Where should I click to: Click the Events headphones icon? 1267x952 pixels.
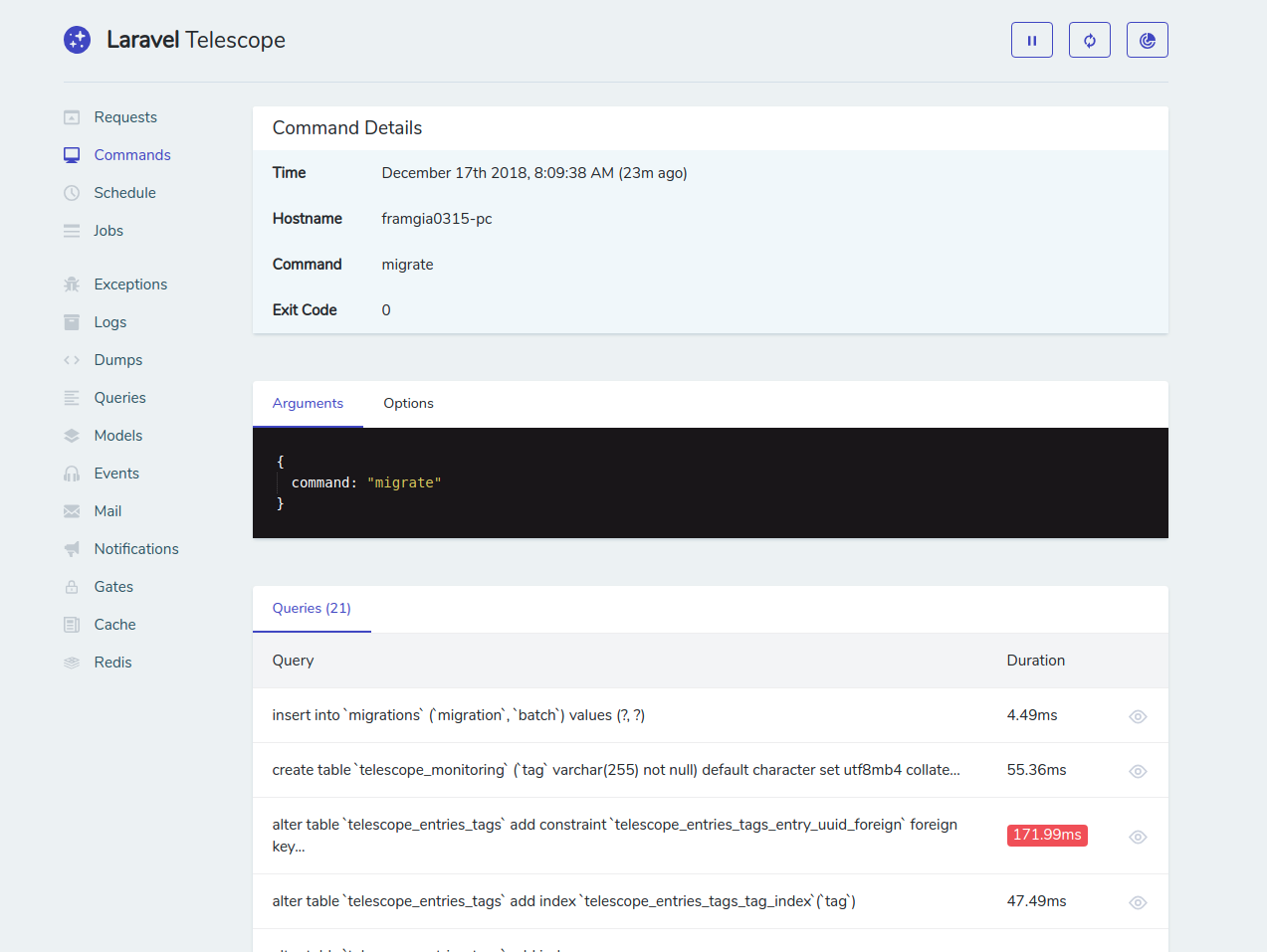coord(72,474)
